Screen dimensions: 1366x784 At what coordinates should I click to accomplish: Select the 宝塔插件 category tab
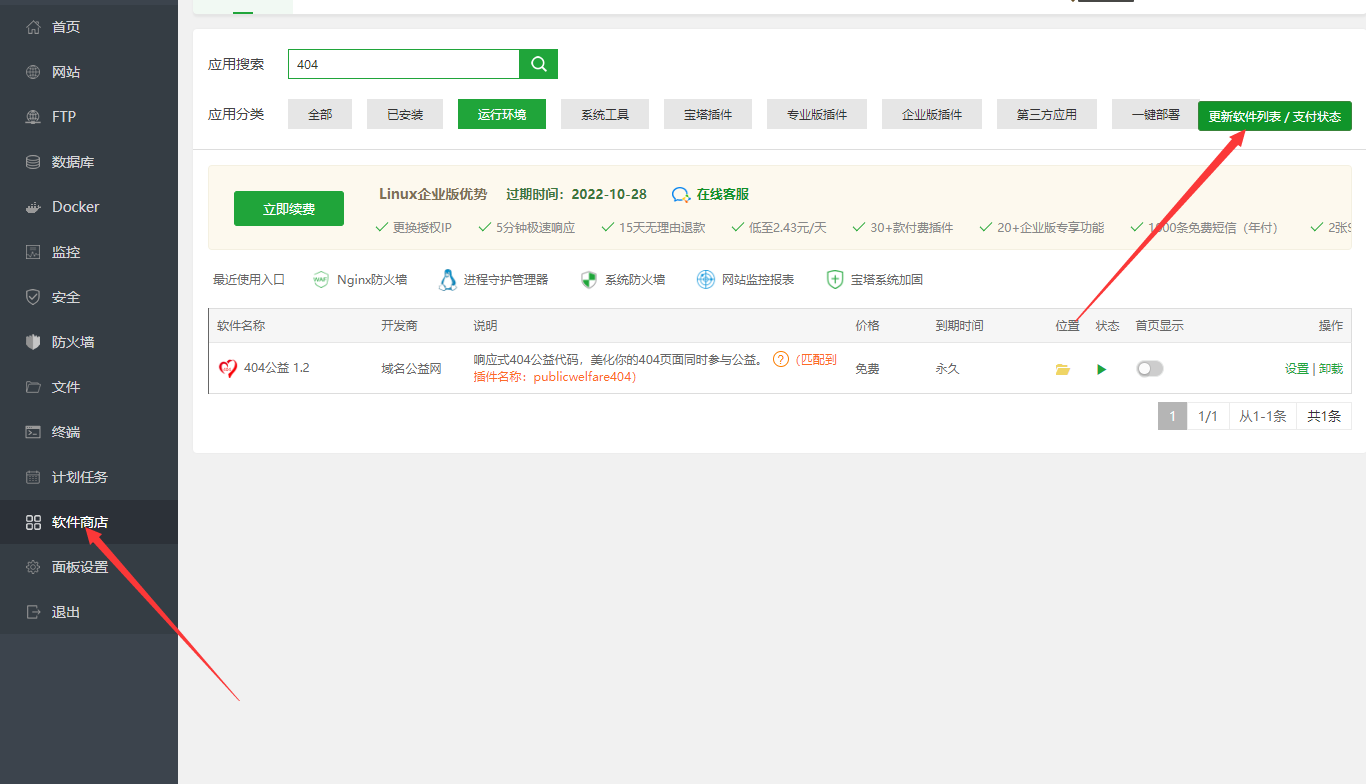click(x=708, y=115)
